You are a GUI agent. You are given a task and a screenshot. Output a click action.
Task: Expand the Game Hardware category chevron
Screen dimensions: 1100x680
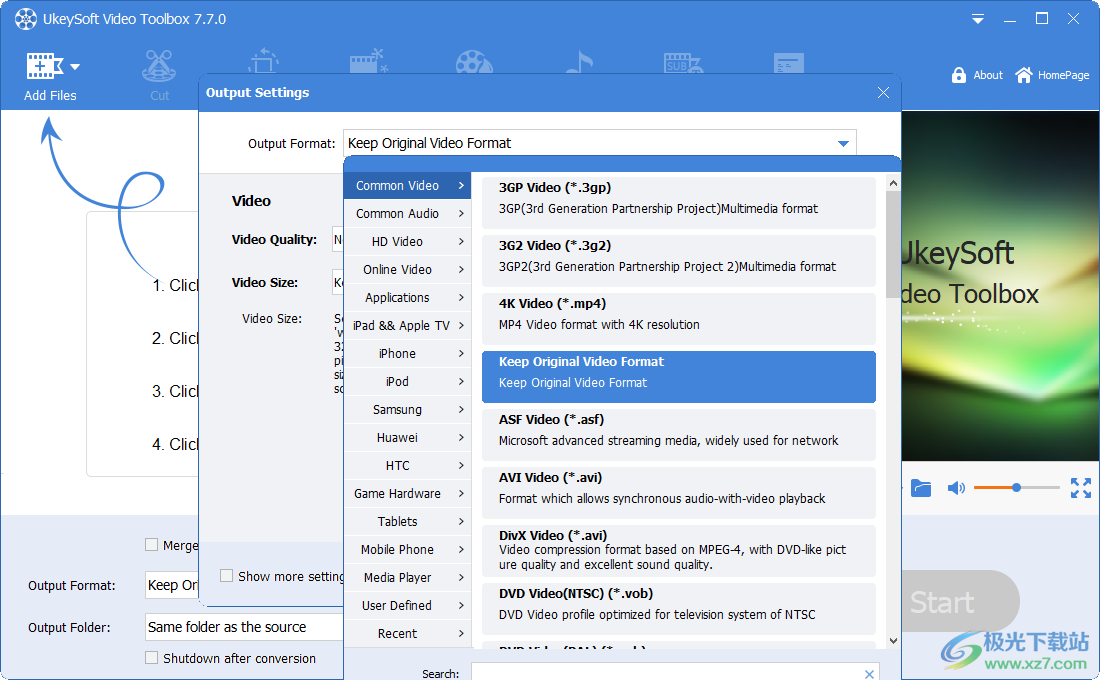point(461,494)
